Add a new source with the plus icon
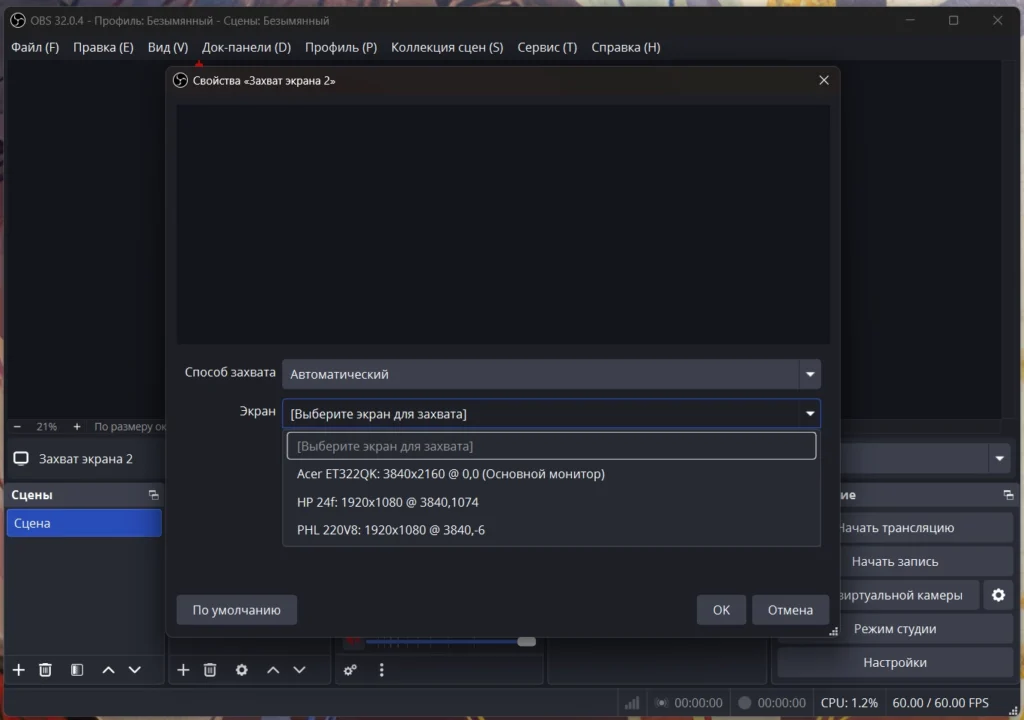This screenshot has width=1024, height=720. 182,669
